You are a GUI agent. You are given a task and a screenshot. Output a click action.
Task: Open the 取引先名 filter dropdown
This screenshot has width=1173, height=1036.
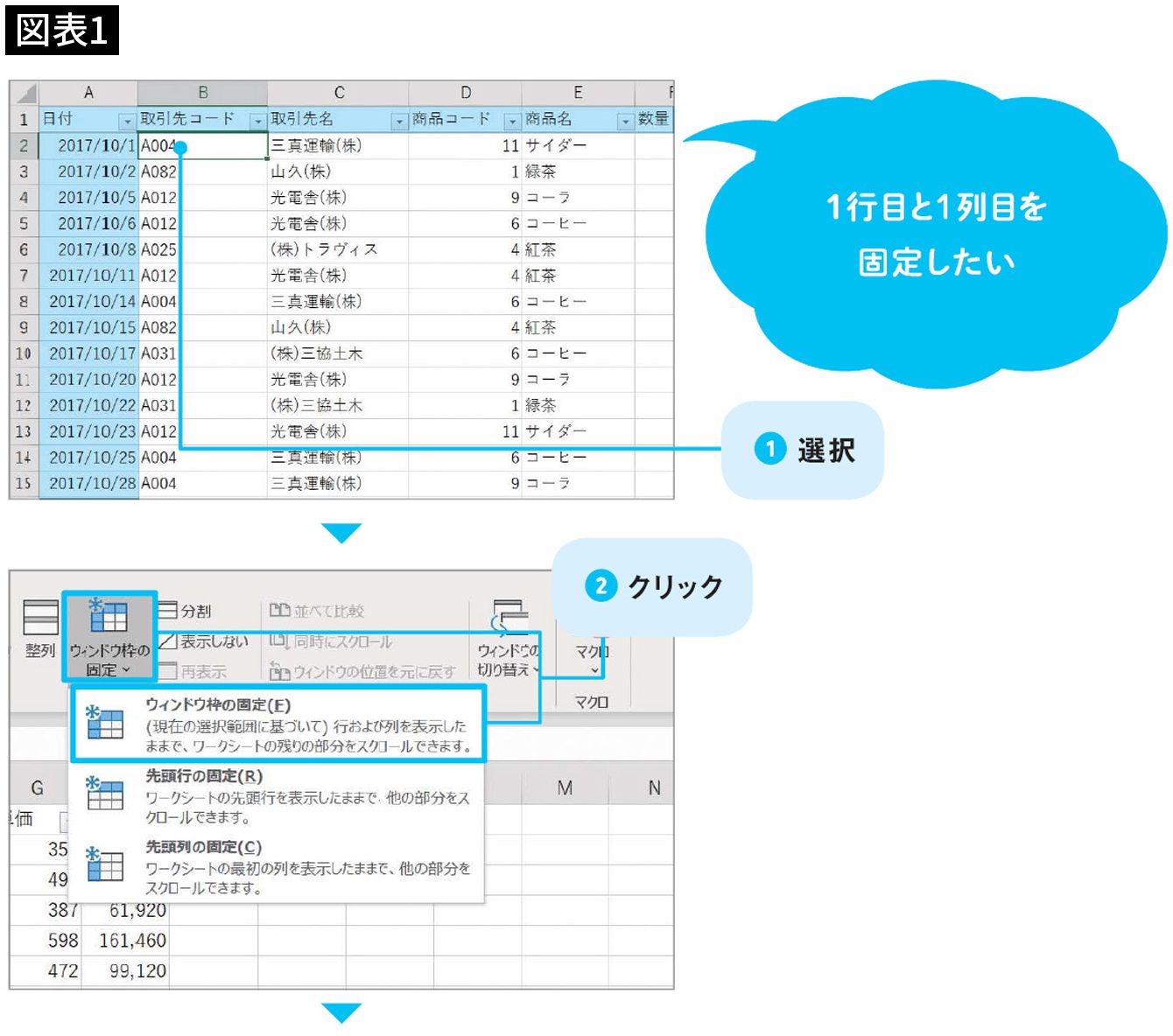[399, 121]
